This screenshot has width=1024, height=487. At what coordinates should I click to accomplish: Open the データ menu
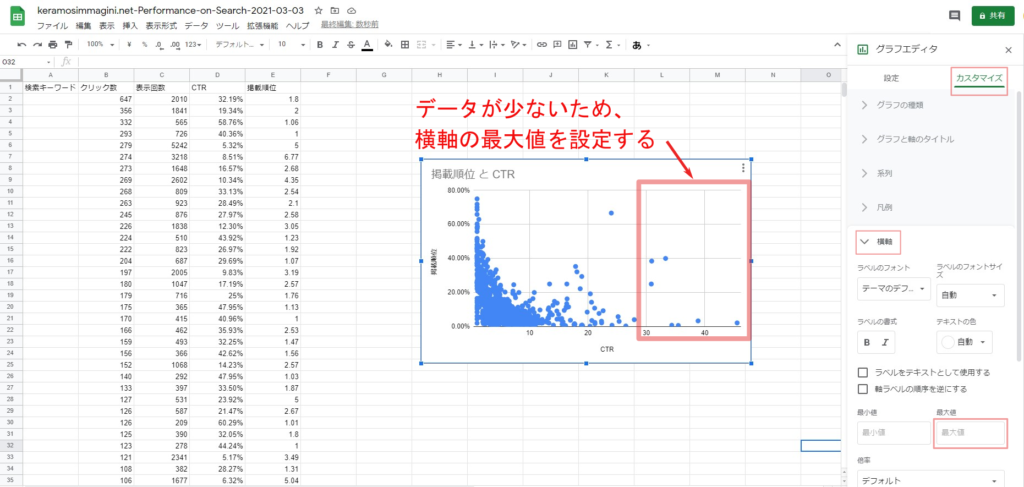[196, 25]
